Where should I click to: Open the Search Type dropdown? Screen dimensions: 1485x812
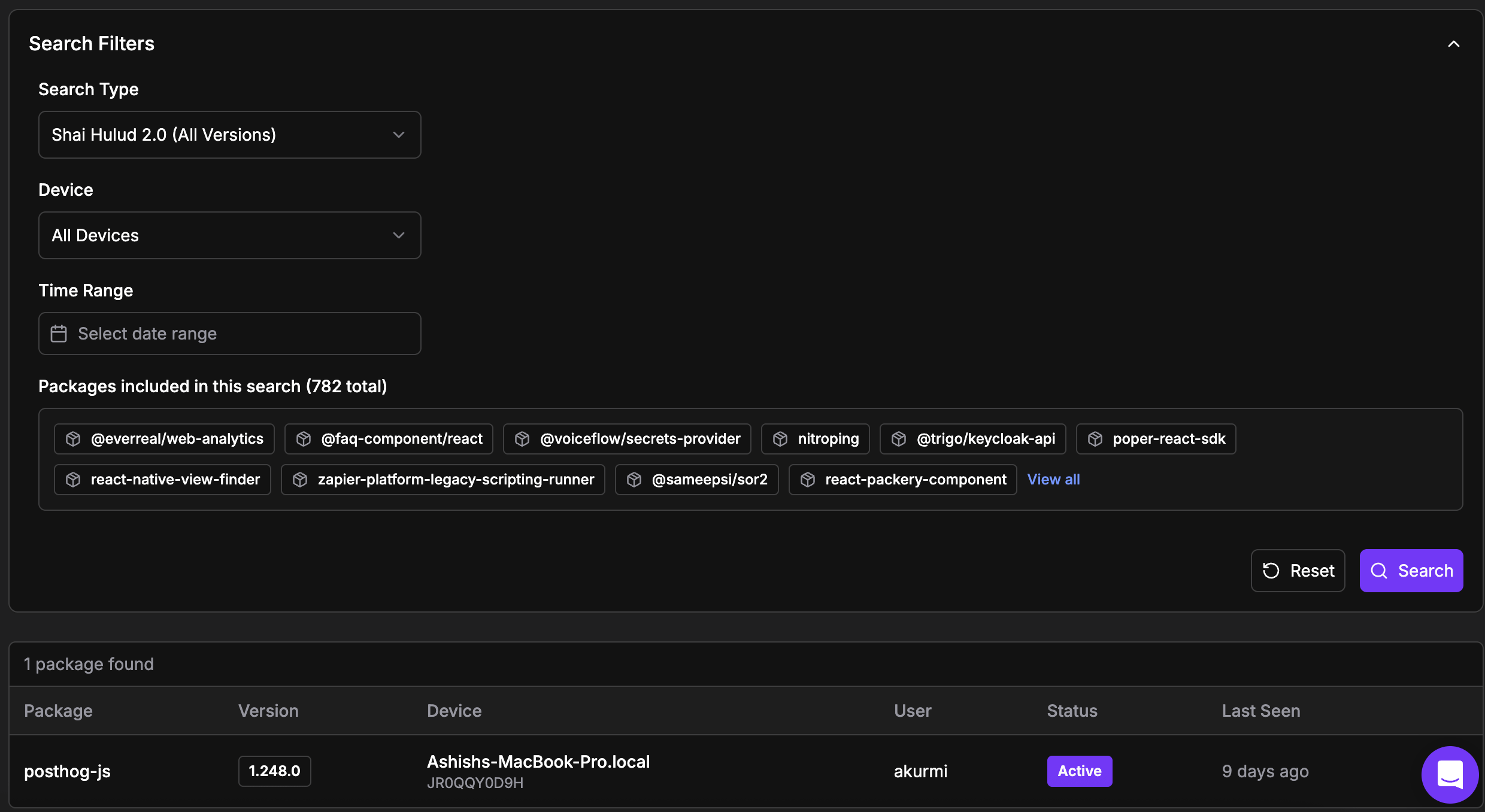[x=229, y=135]
